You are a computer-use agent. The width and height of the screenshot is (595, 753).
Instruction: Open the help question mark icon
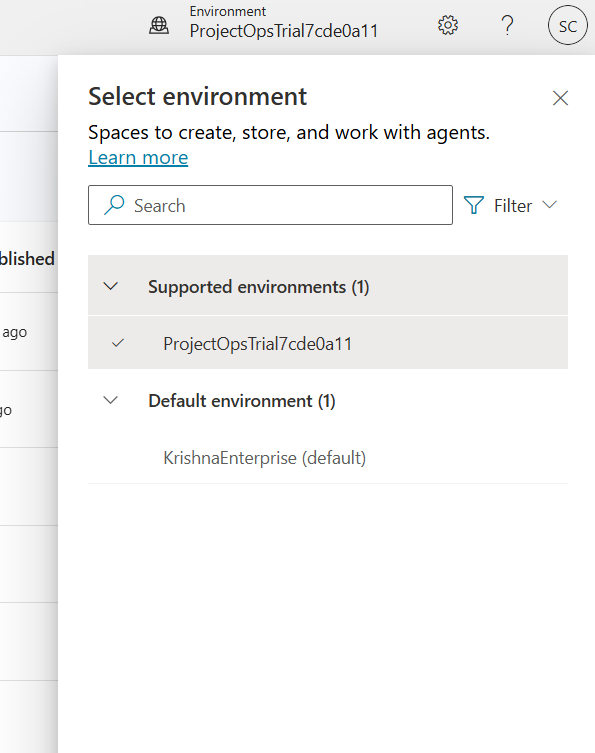click(x=507, y=25)
